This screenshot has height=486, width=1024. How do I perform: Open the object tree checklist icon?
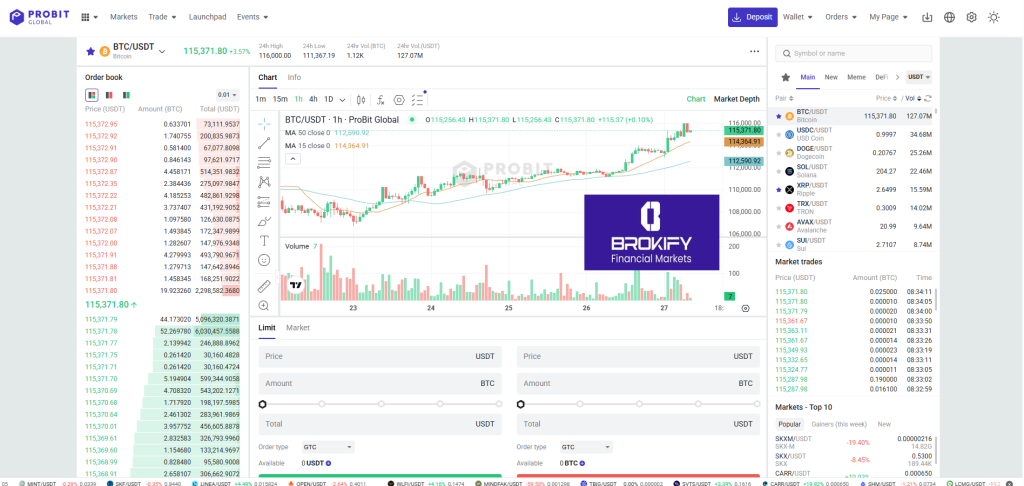point(419,99)
